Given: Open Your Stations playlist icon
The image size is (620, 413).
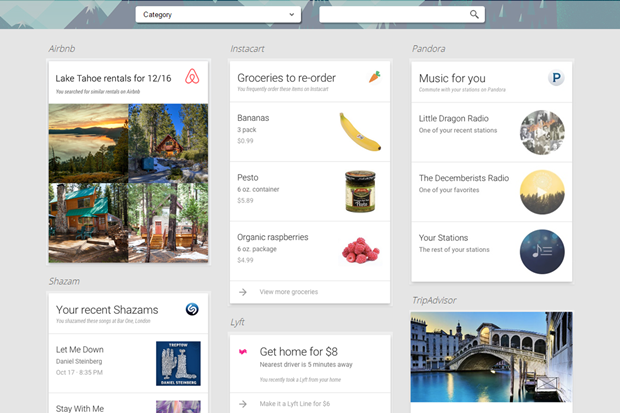Looking at the screenshot, I should click(x=542, y=252).
